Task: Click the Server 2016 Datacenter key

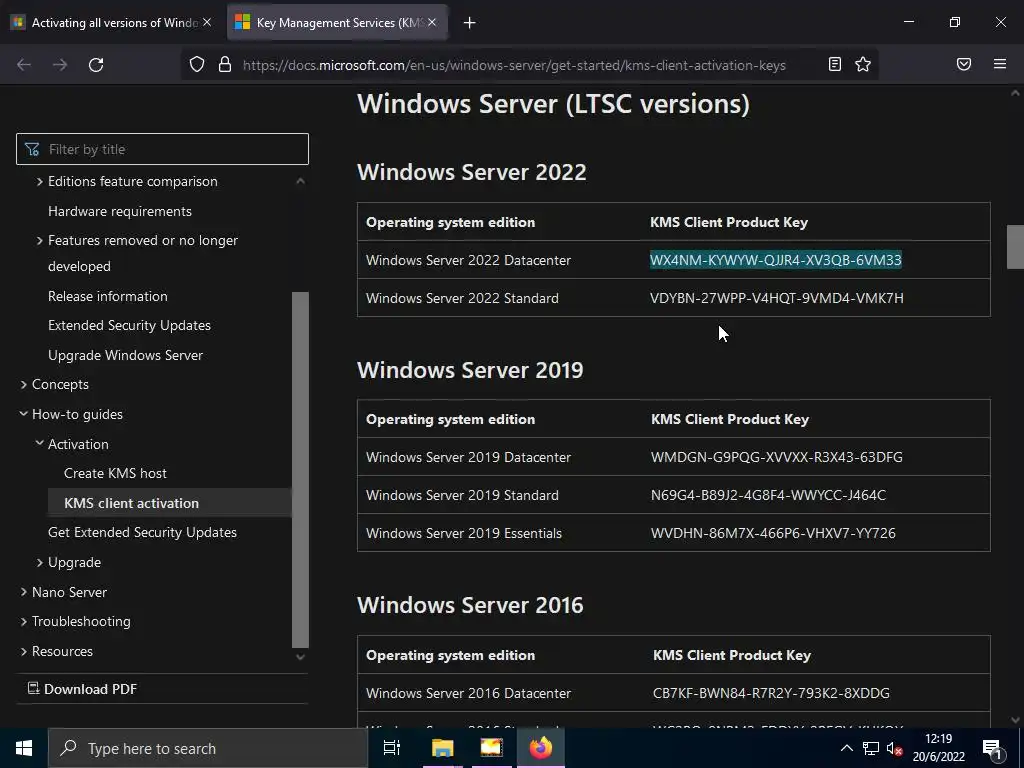Action: pyautogui.click(x=771, y=693)
